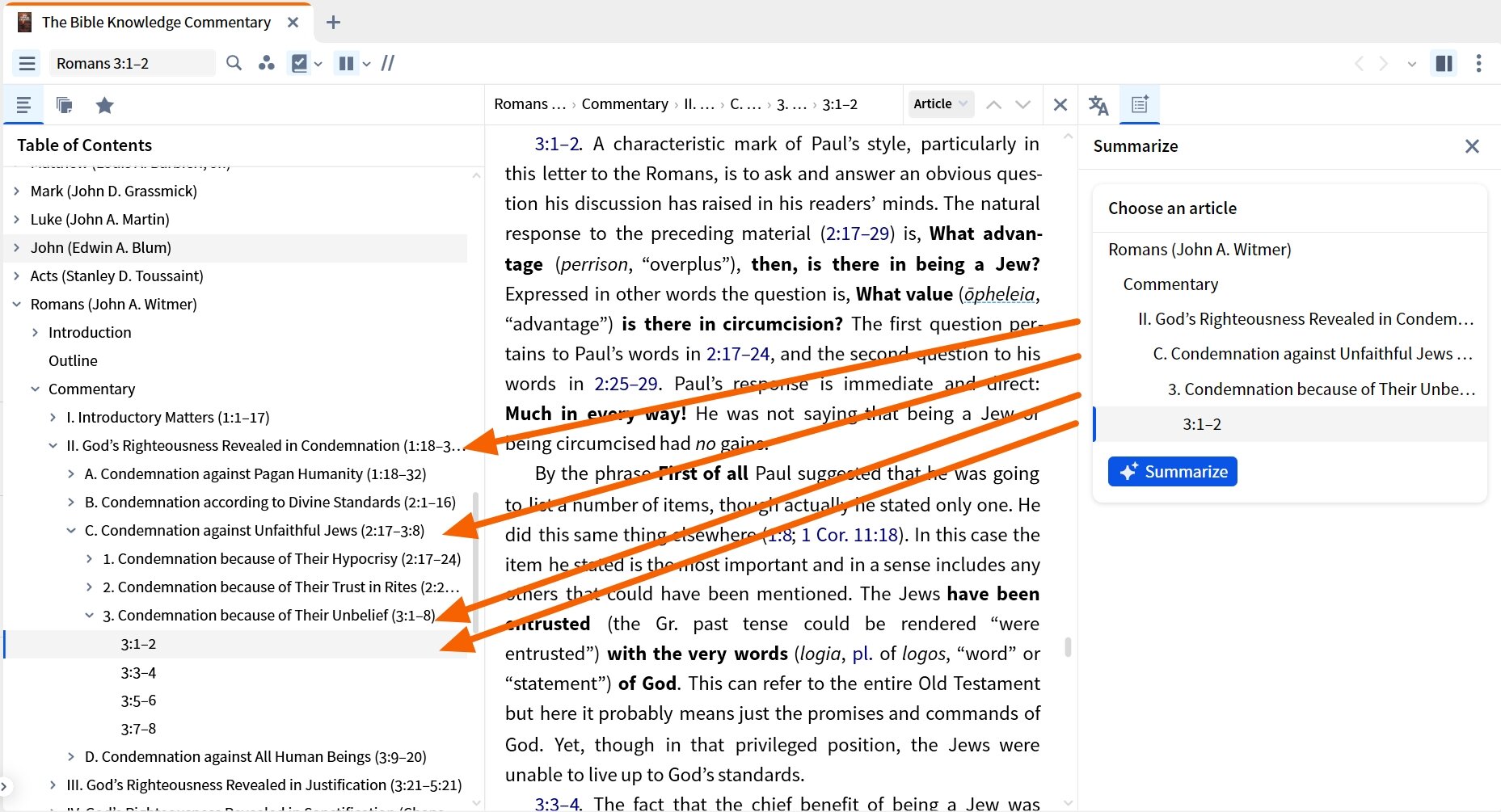The width and height of the screenshot is (1501, 812).
Task: Select 3:5–6 in the table of contents
Action: tap(138, 700)
